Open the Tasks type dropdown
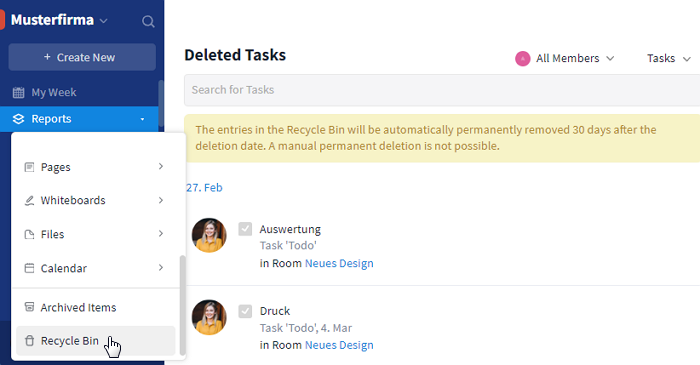Image resolution: width=700 pixels, height=365 pixels. pos(669,58)
